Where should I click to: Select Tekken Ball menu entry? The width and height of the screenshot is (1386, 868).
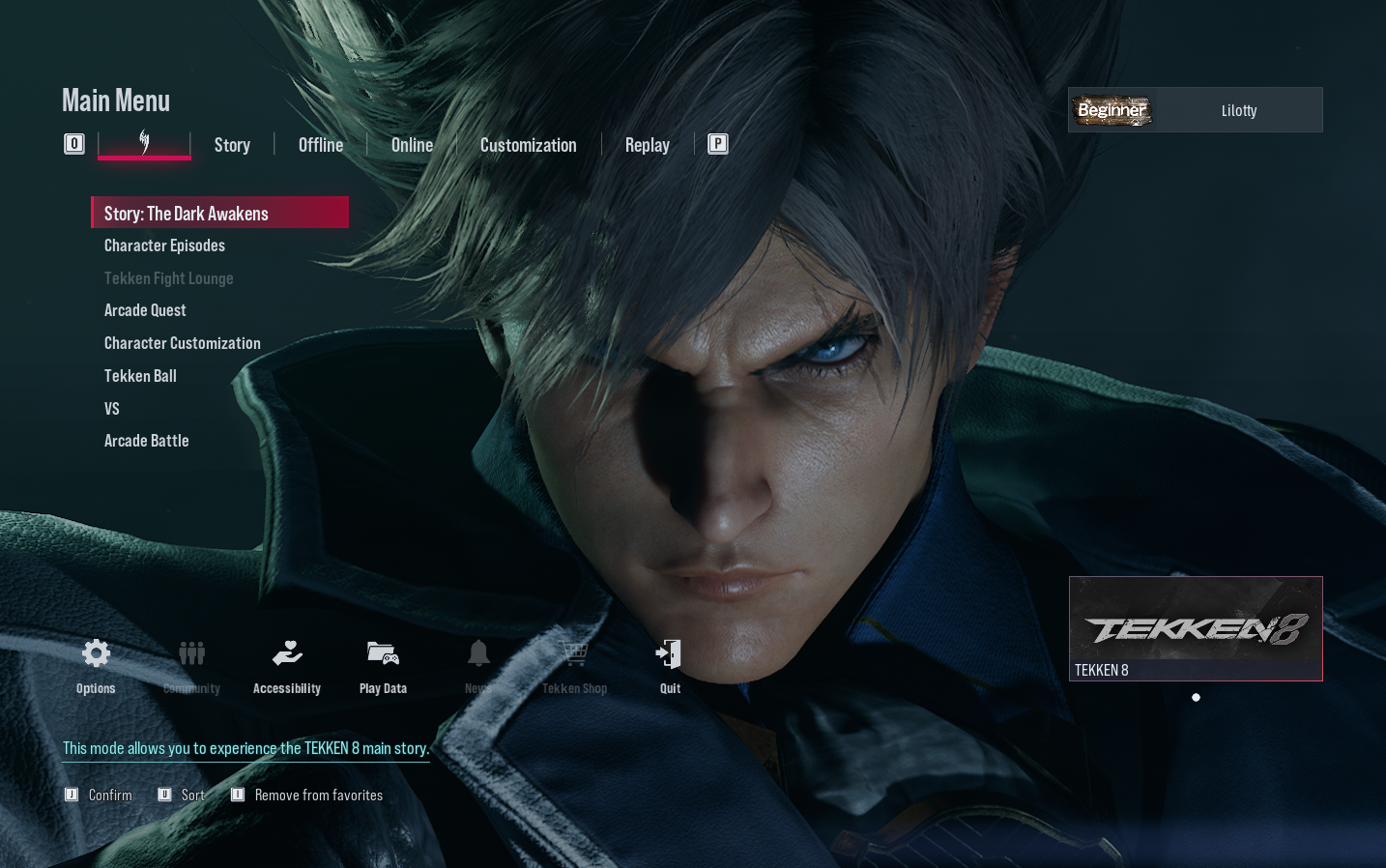140,376
